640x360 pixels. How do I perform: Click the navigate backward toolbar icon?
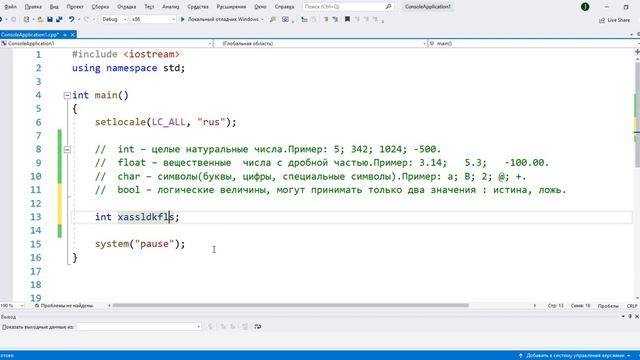point(2,19)
